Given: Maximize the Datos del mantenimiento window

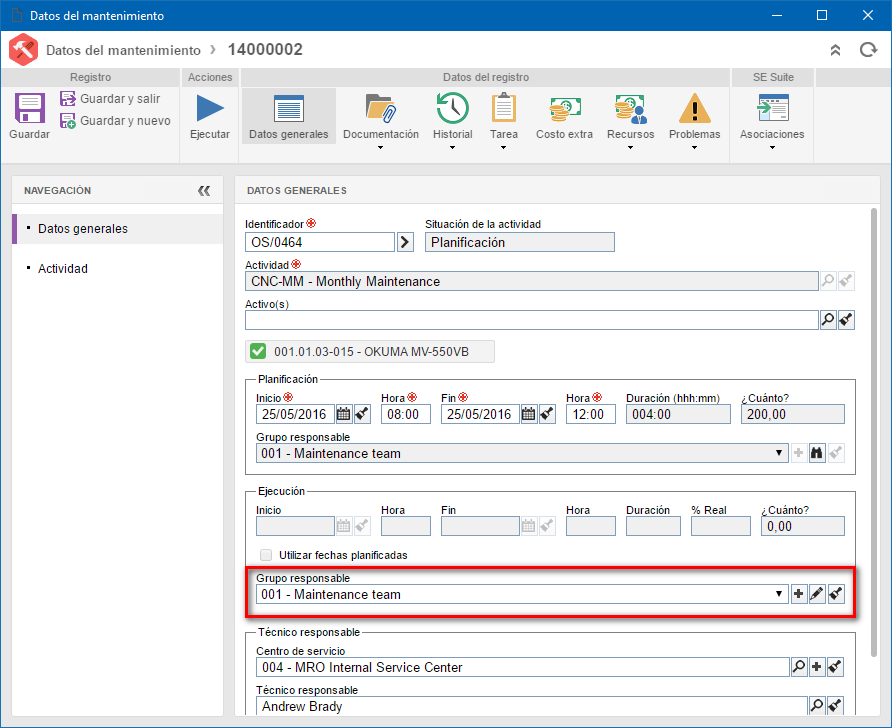Looking at the screenshot, I should [822, 15].
